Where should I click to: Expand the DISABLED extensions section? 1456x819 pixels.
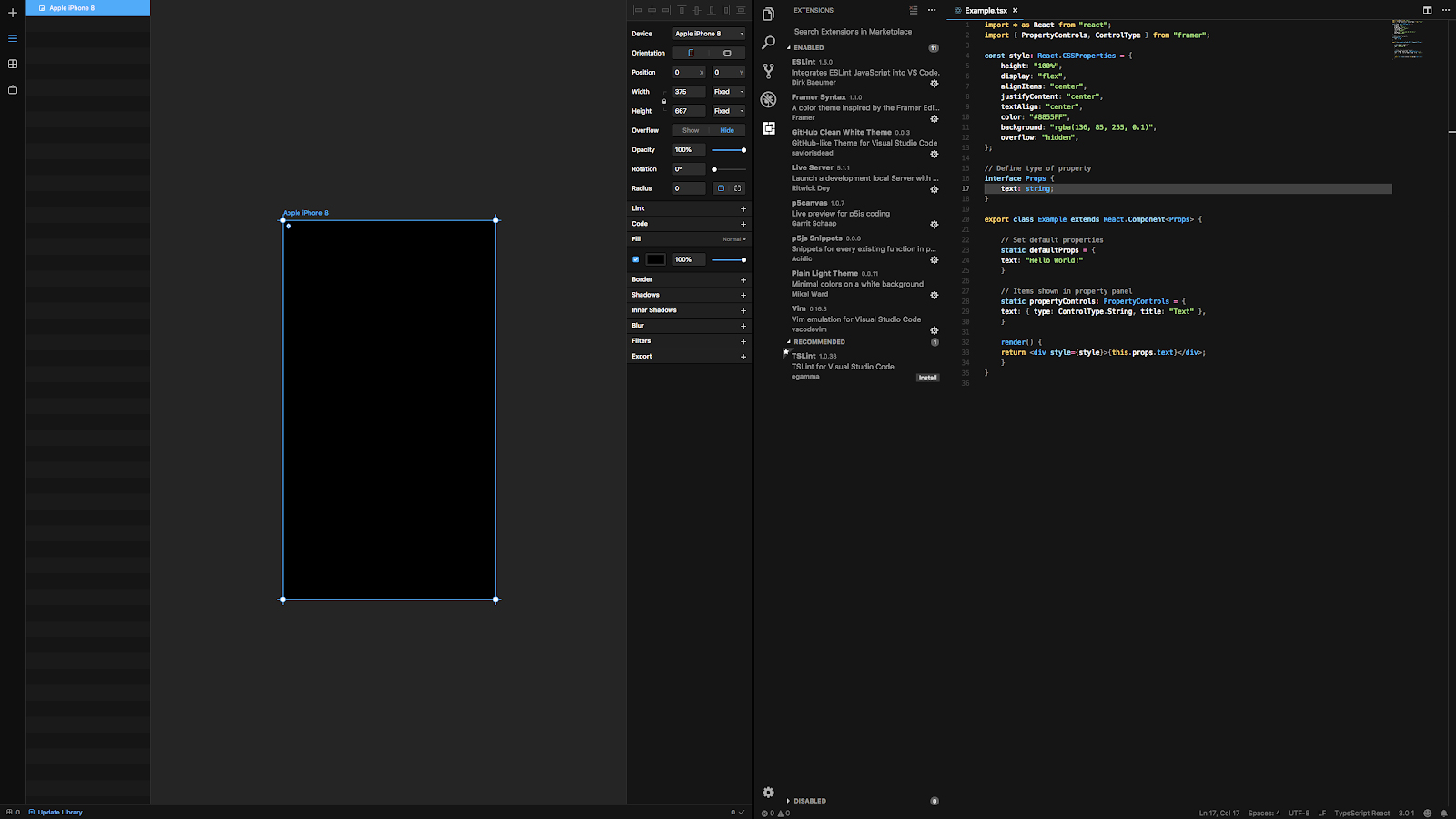(x=809, y=801)
